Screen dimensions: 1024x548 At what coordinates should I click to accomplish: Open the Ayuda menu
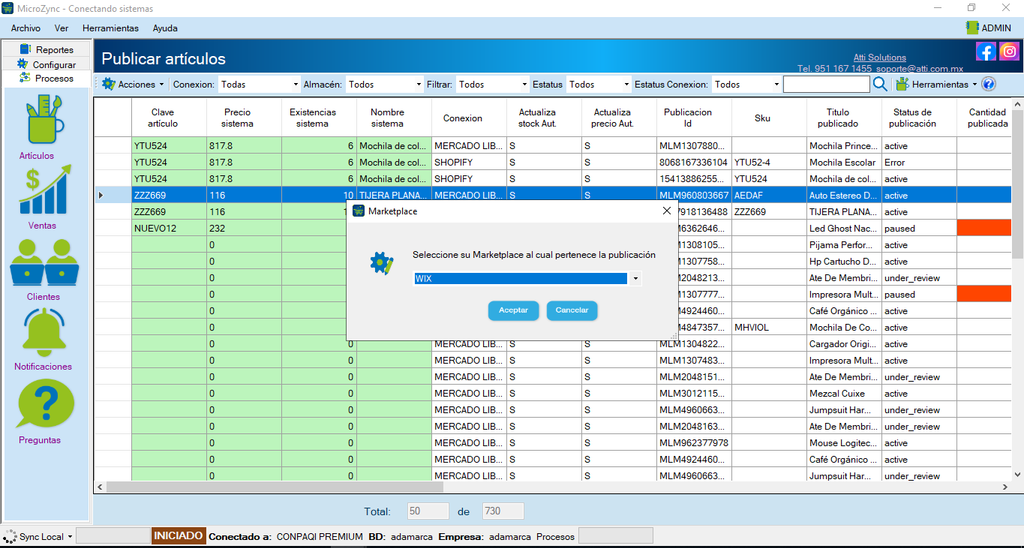tap(165, 28)
